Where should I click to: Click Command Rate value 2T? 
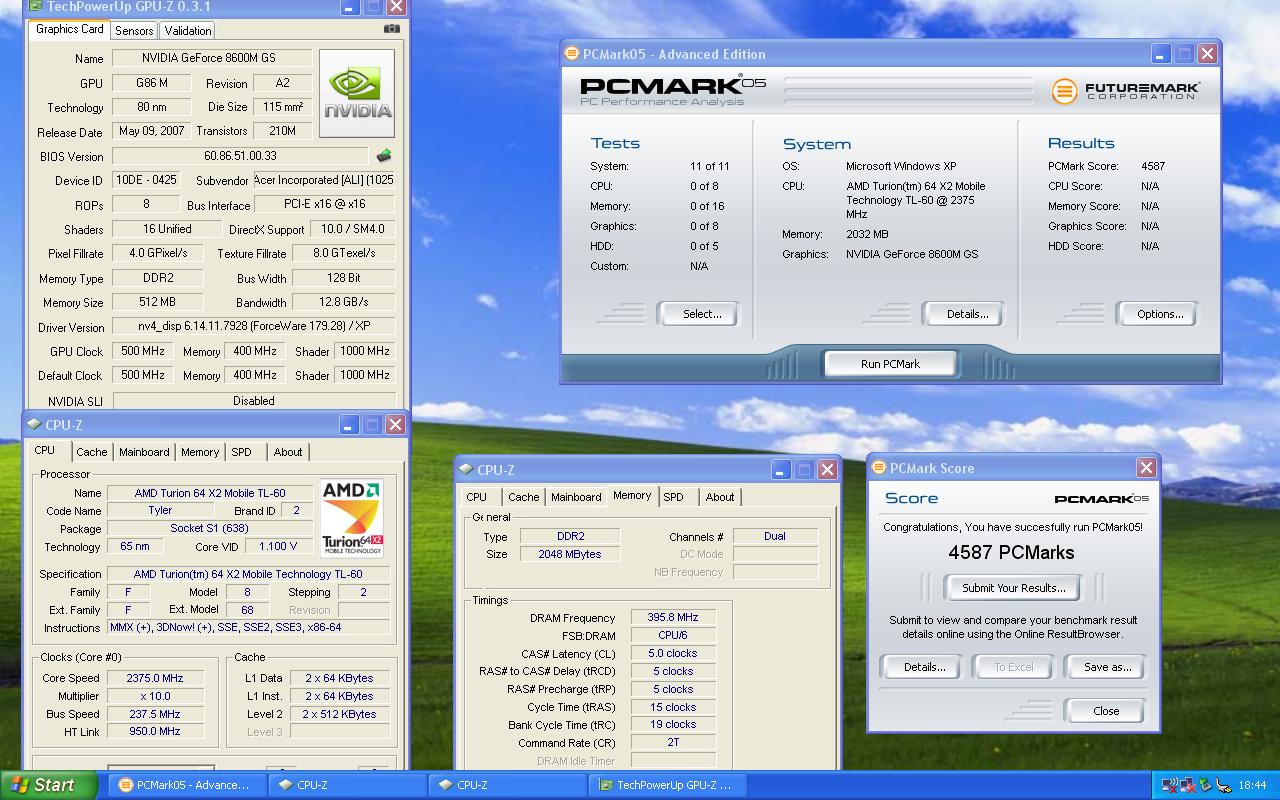click(x=673, y=742)
